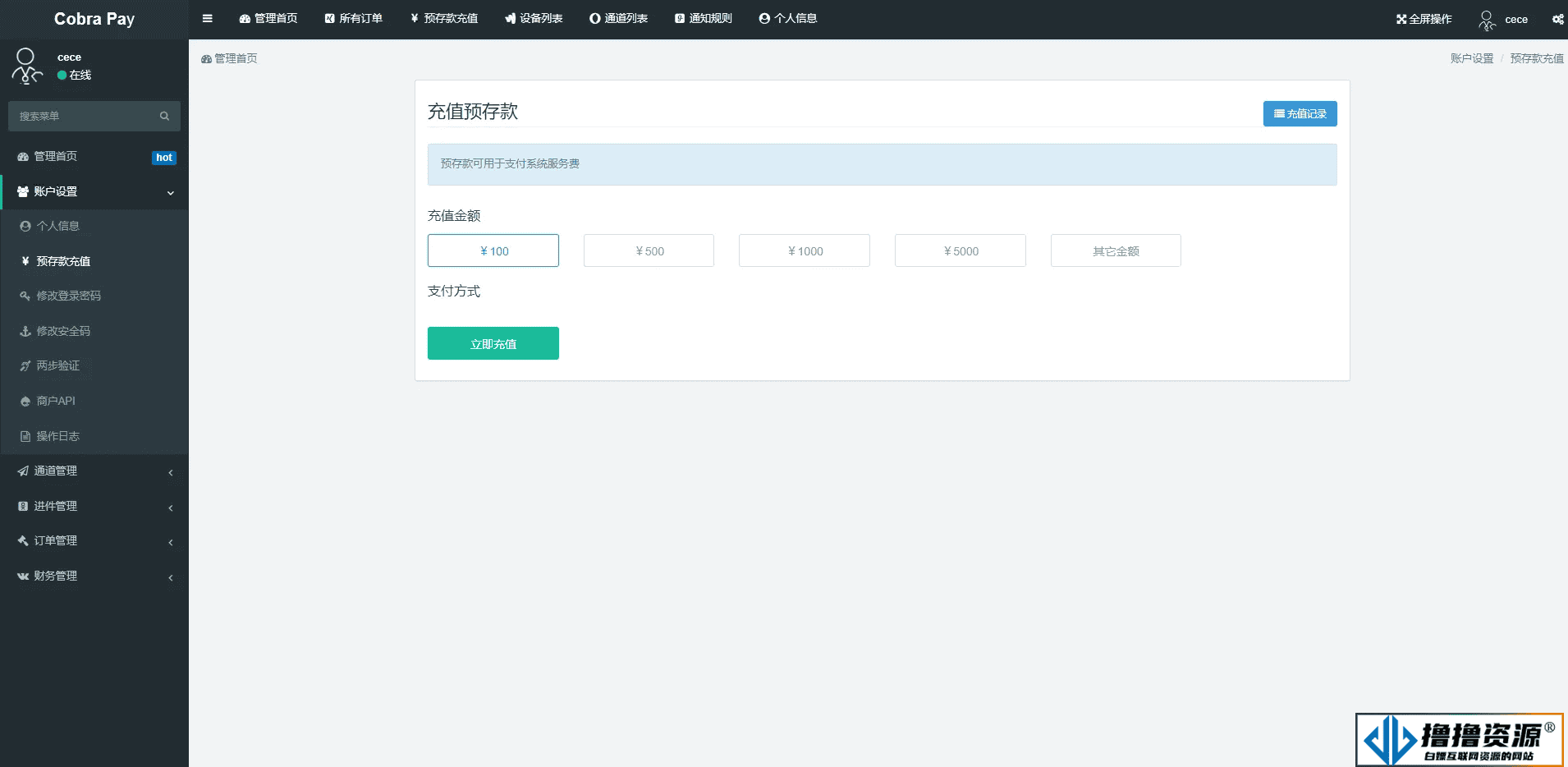Click the gavel icon beside 订单管理
This screenshot has width=1568, height=767.
(23, 541)
